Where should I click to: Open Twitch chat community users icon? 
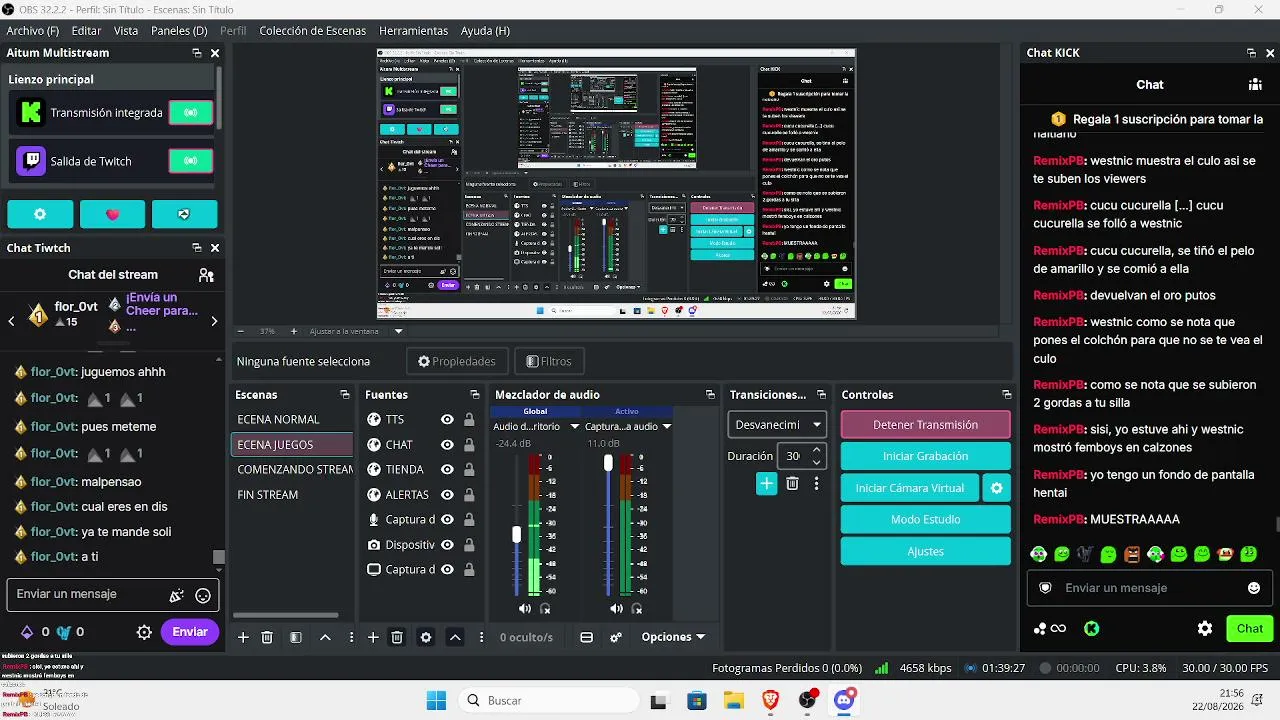[x=206, y=275]
